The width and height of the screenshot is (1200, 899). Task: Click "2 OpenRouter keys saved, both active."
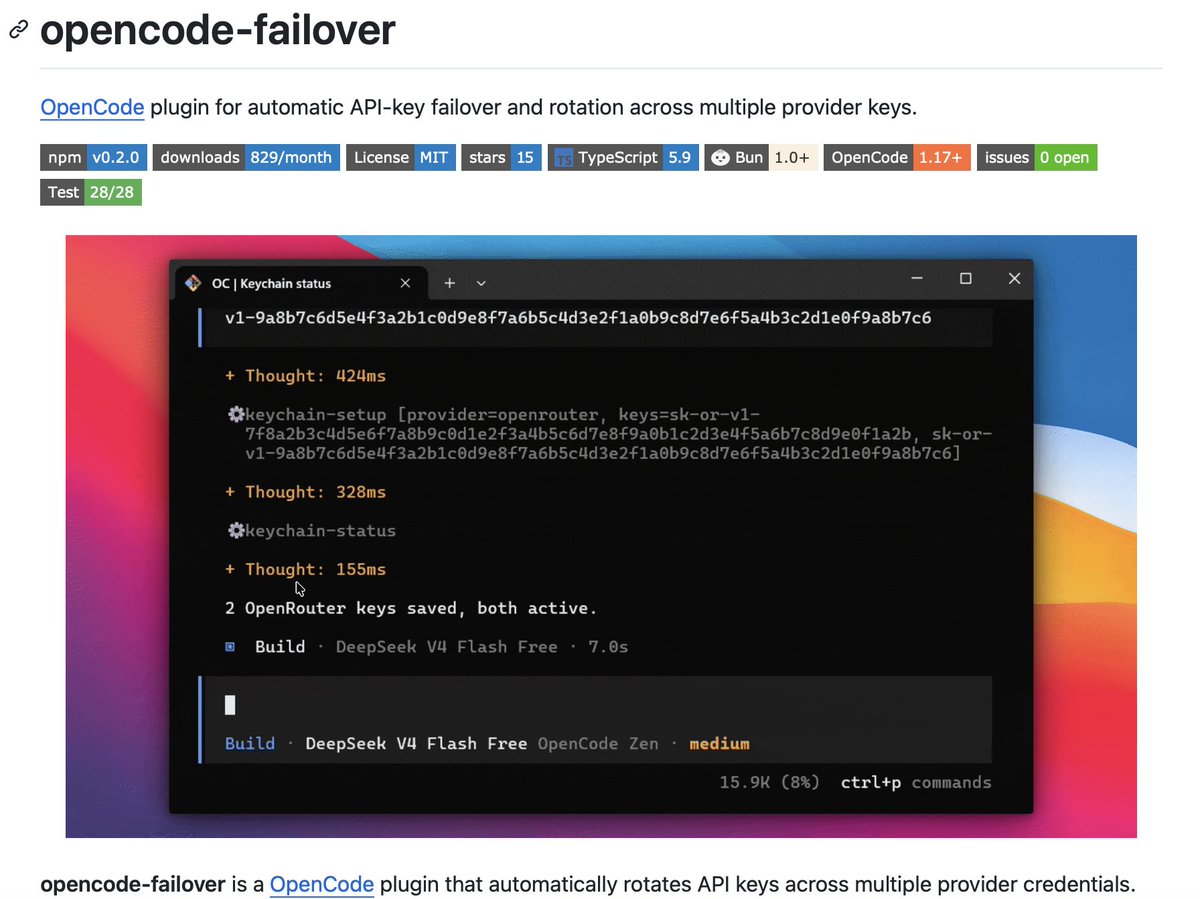[411, 608]
